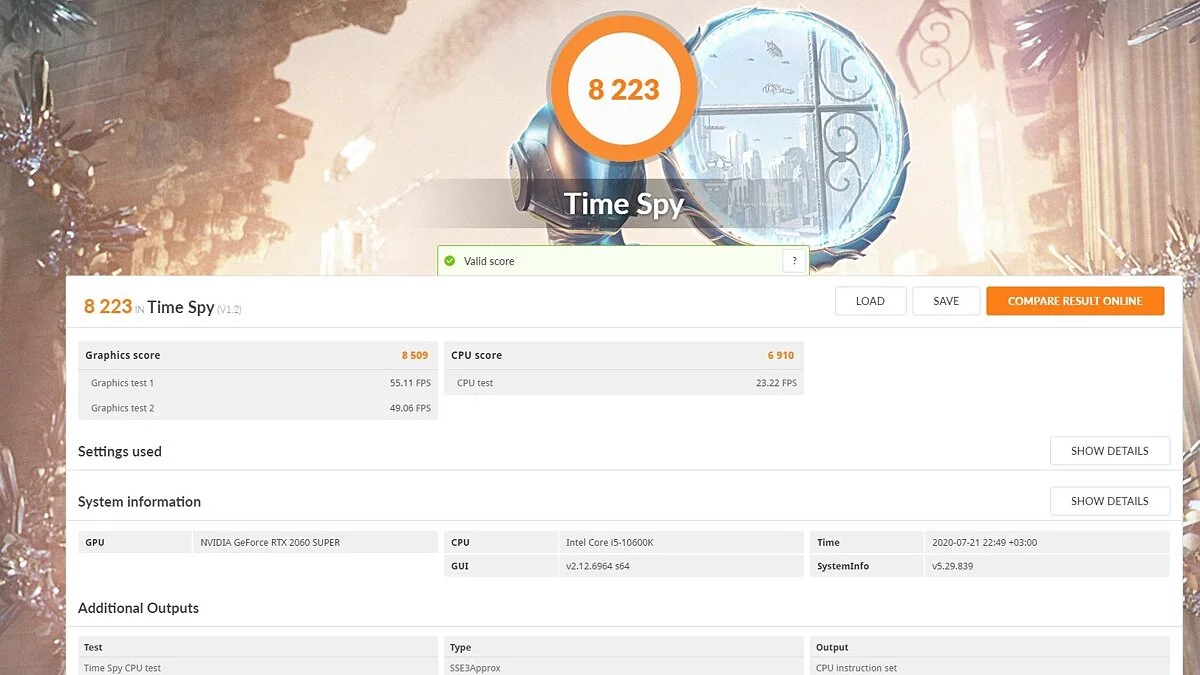
Task: Click the 49.06 FPS value
Action: pyautogui.click(x=410, y=408)
